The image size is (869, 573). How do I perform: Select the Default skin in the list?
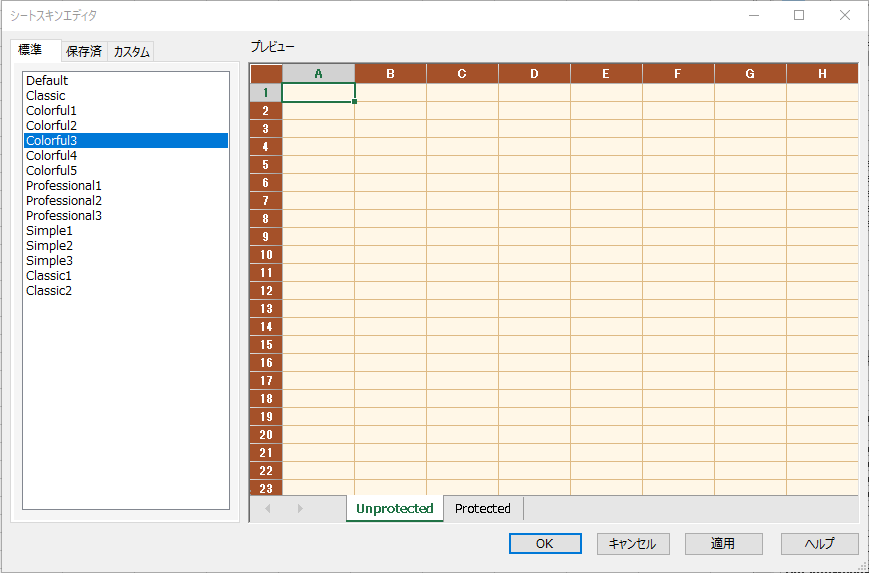(x=47, y=81)
